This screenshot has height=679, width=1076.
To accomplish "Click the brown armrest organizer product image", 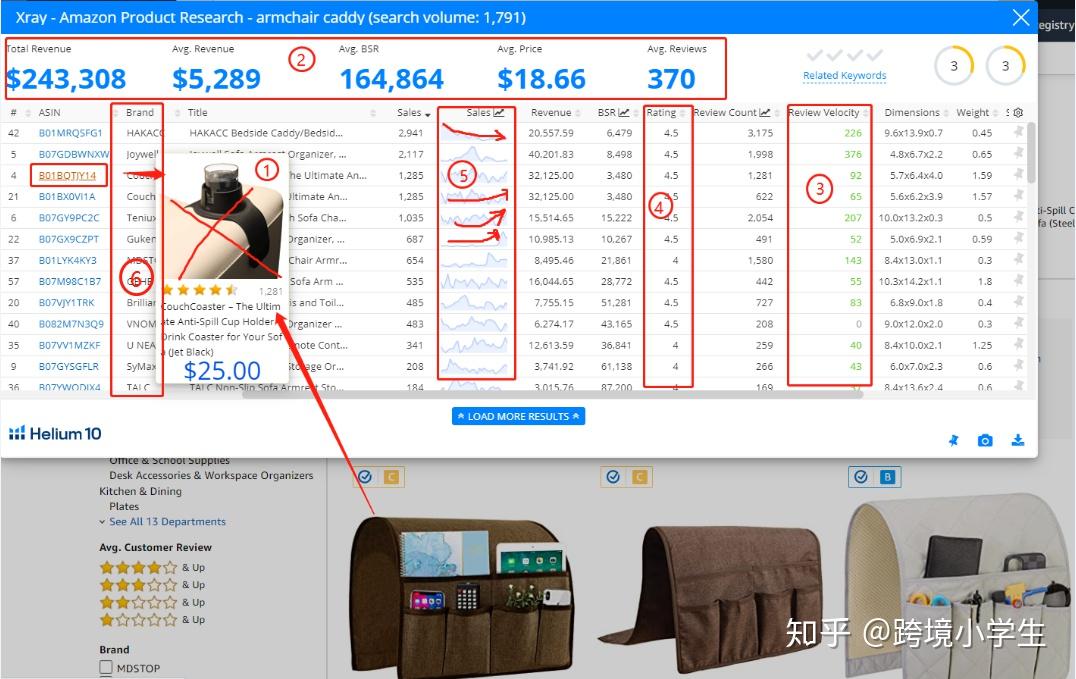I will pos(464,597).
